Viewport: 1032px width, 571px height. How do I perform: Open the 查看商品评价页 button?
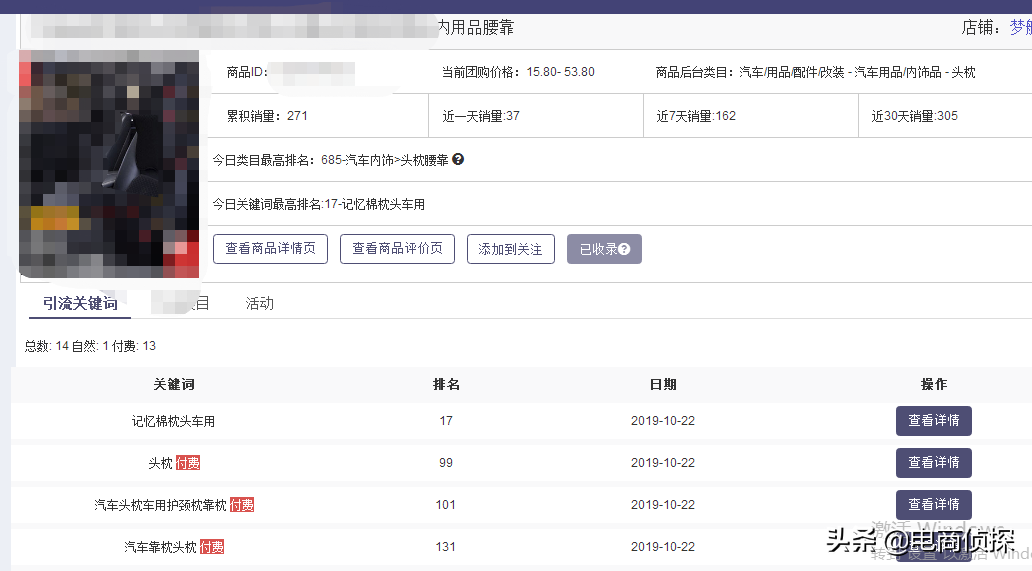pyautogui.click(x=398, y=249)
